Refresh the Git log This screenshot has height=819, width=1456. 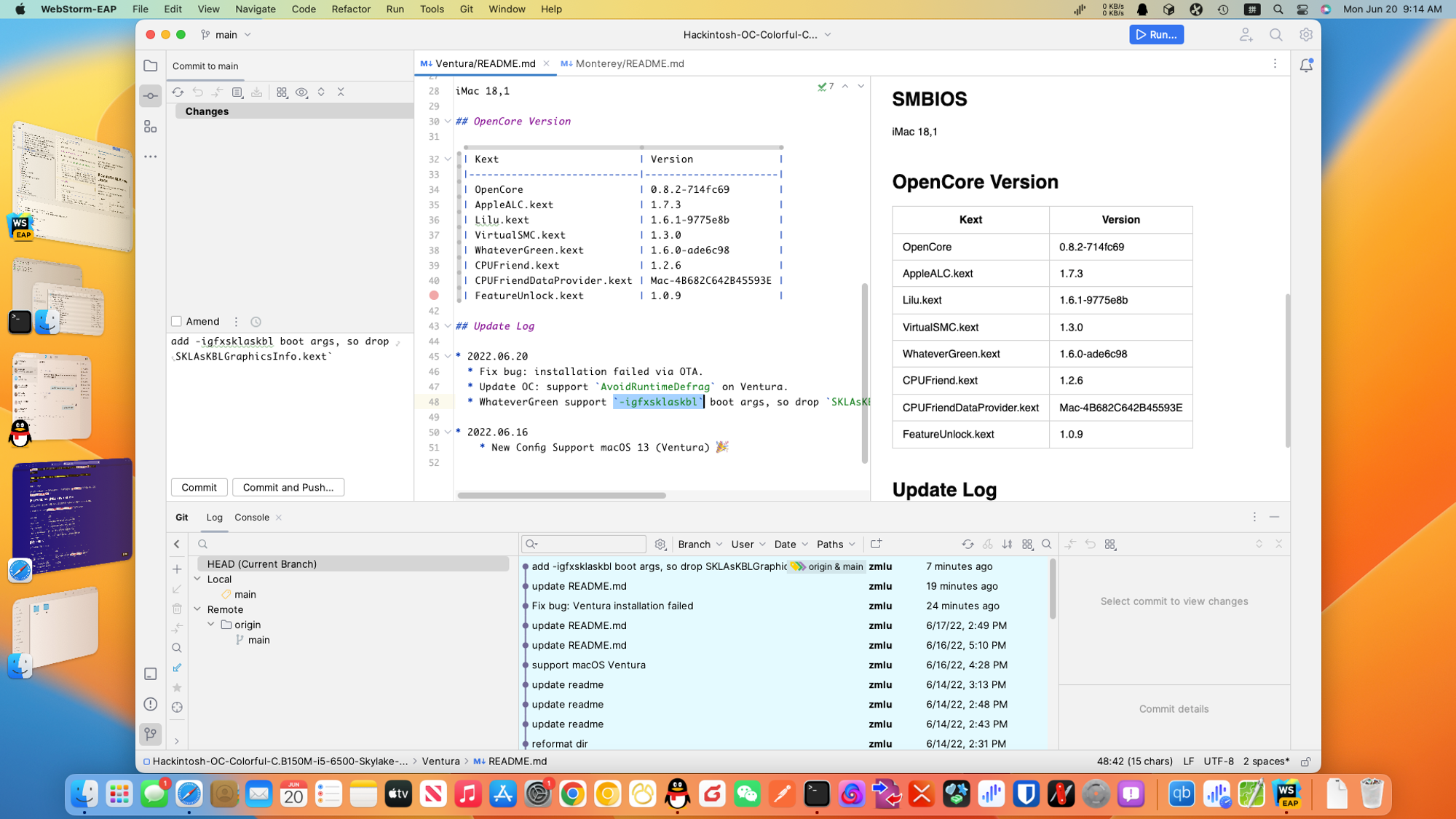[968, 545]
